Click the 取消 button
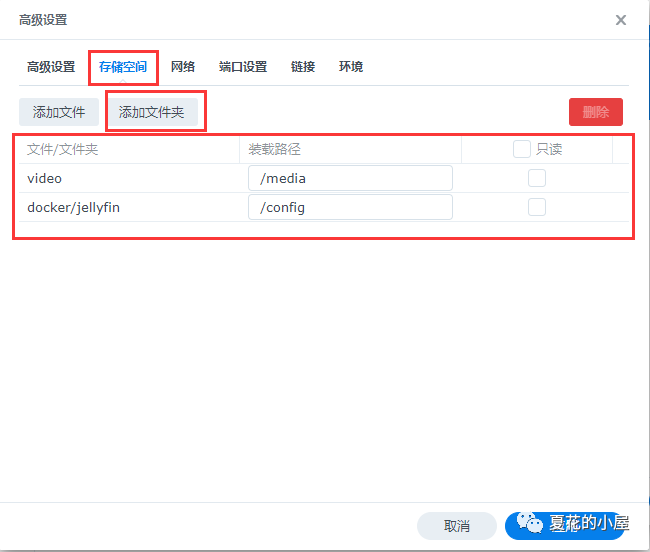The width and height of the screenshot is (650, 552). point(457,526)
